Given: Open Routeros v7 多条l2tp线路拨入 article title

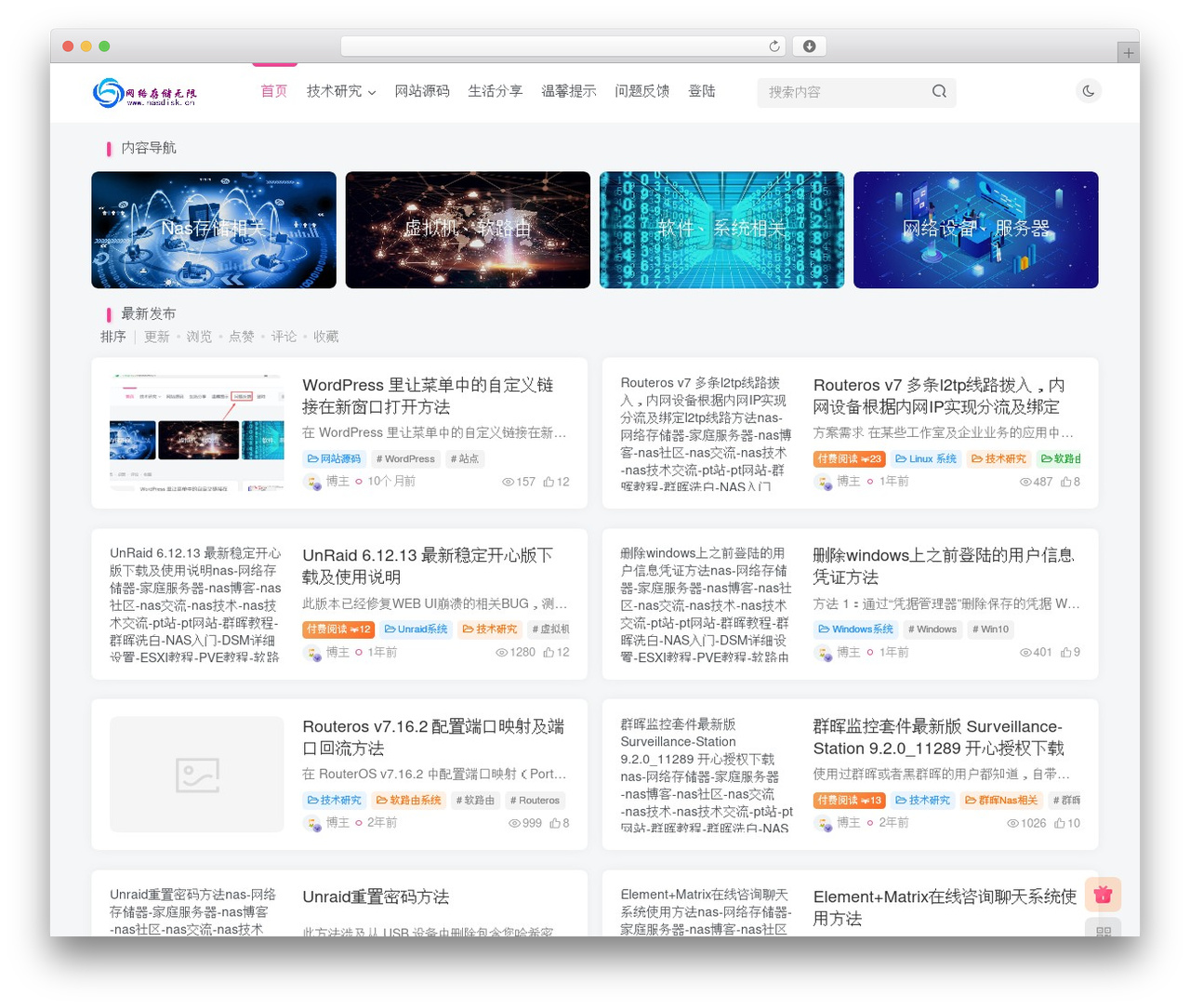Looking at the screenshot, I should (x=939, y=396).
